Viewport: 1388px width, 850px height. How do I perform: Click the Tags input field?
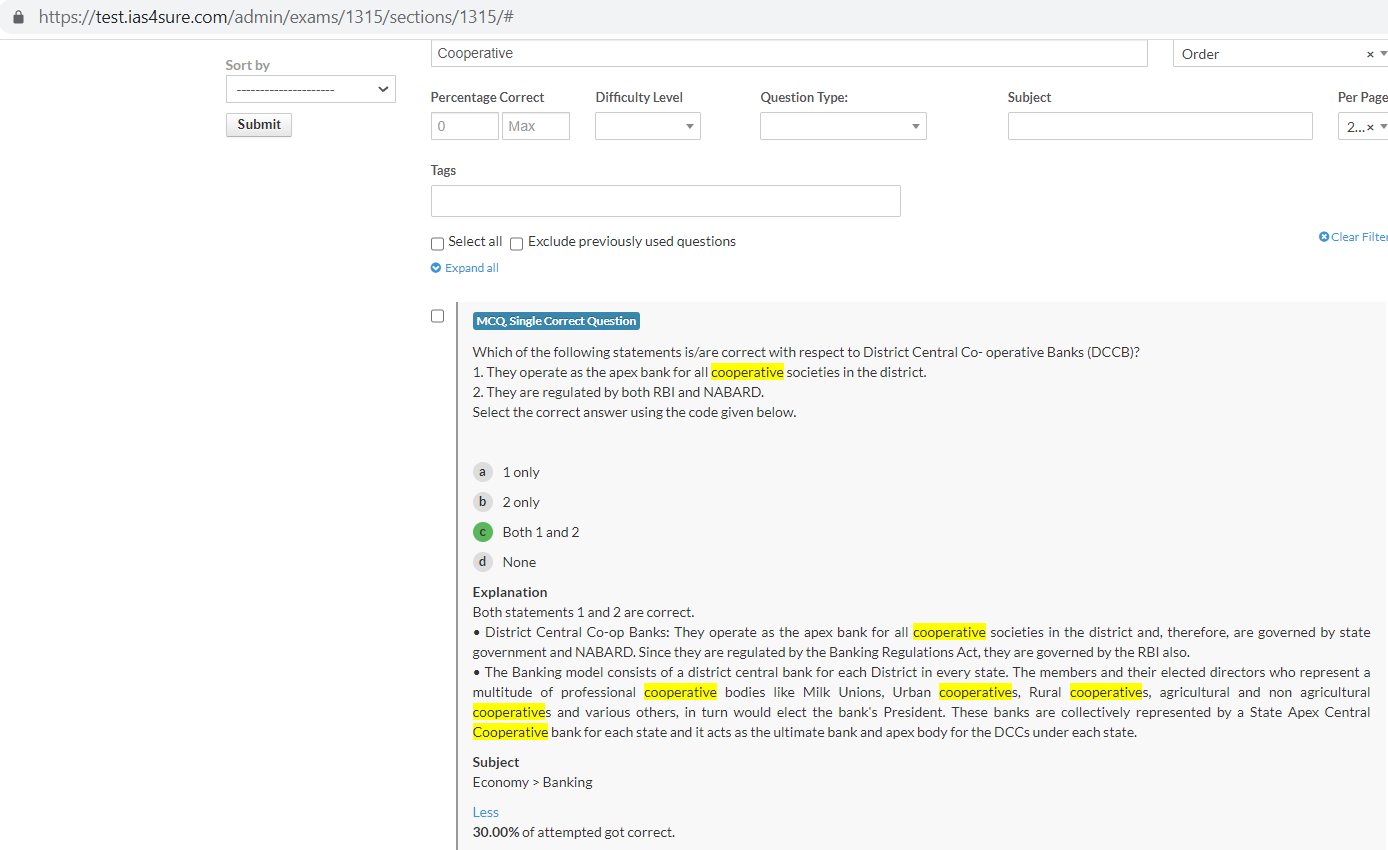(x=665, y=201)
